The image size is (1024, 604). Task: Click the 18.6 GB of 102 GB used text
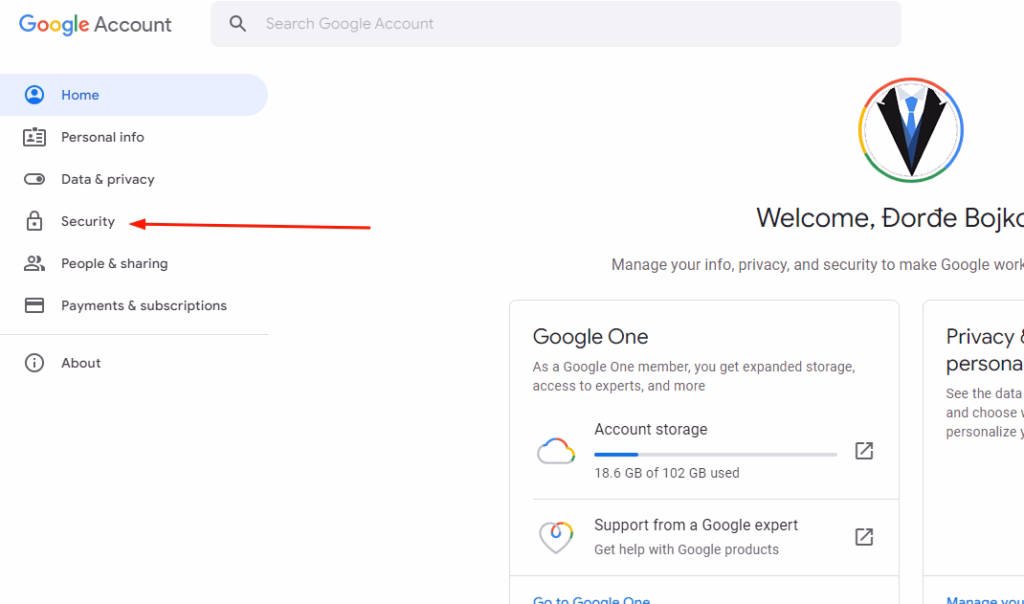click(x=667, y=473)
